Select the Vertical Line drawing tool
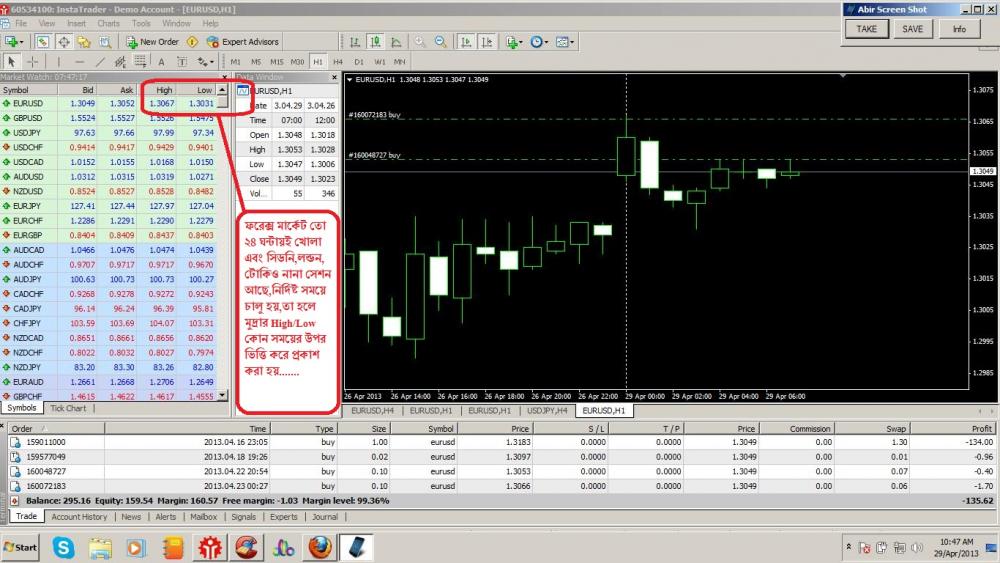The height and width of the screenshot is (563, 1000). (58, 62)
